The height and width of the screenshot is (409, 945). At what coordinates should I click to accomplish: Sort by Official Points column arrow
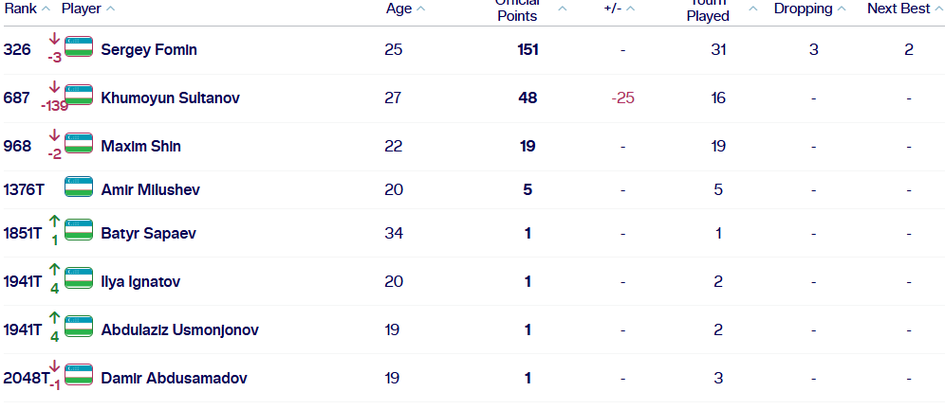(562, 8)
